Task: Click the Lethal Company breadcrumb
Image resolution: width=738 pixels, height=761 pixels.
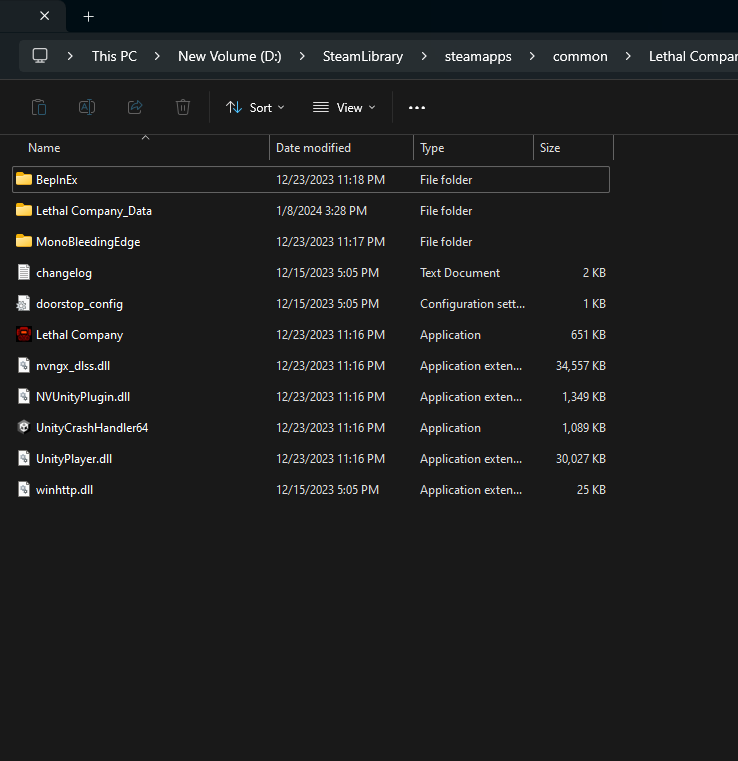Action: coord(693,56)
